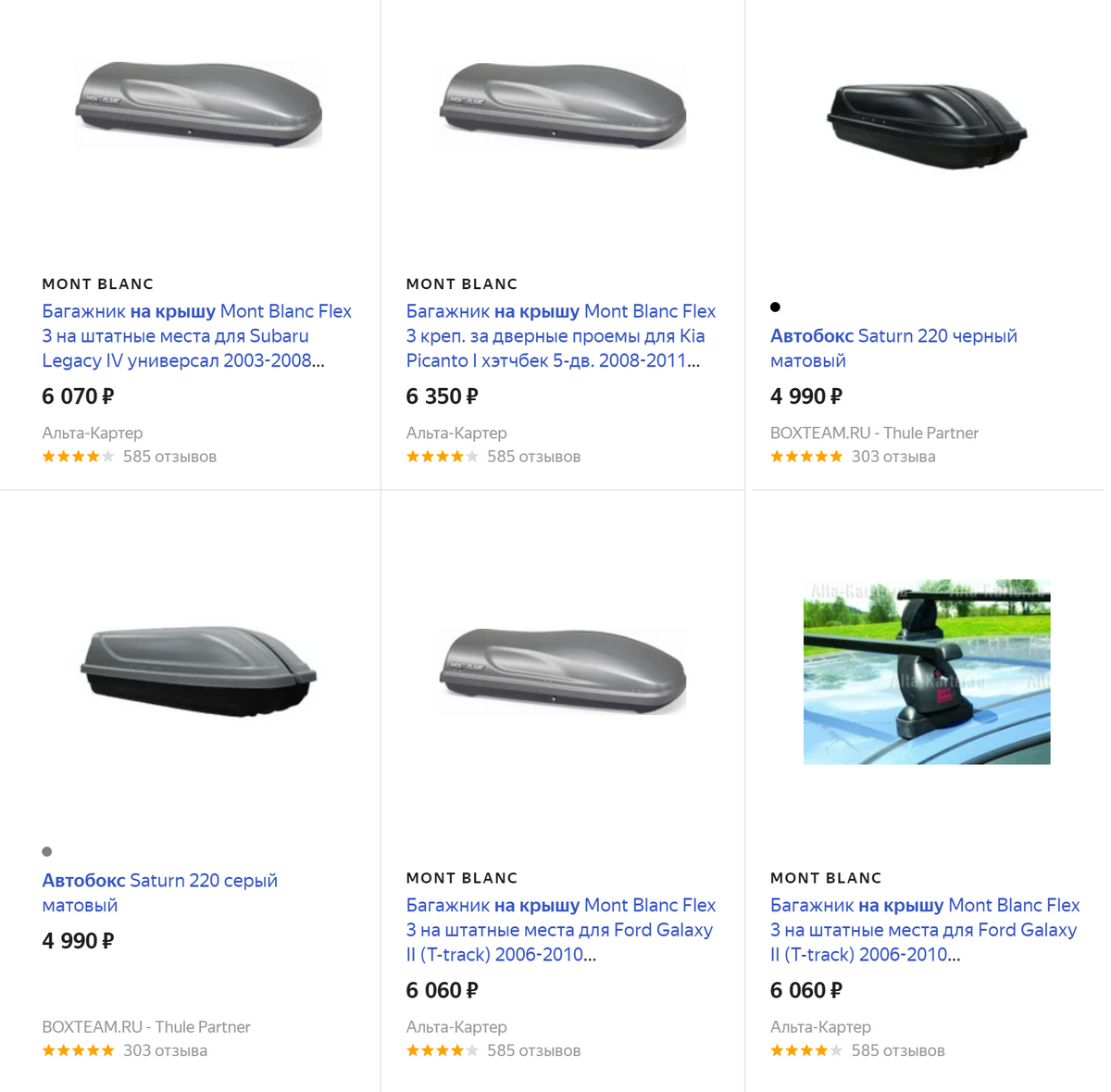Viewport: 1111px width, 1092px height.
Task: Click the 6 070 ₽ price
Action: pos(78,396)
